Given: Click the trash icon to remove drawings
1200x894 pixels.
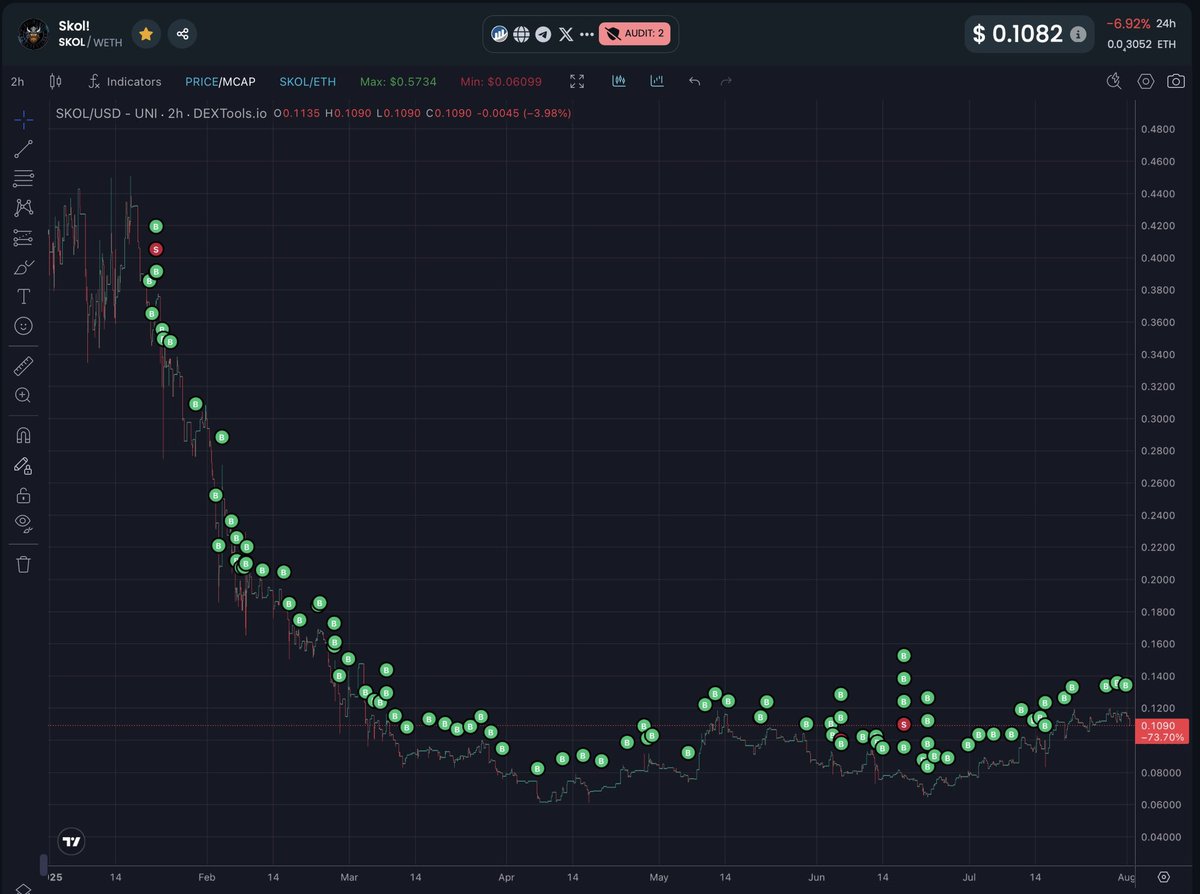Looking at the screenshot, I should tap(23, 564).
